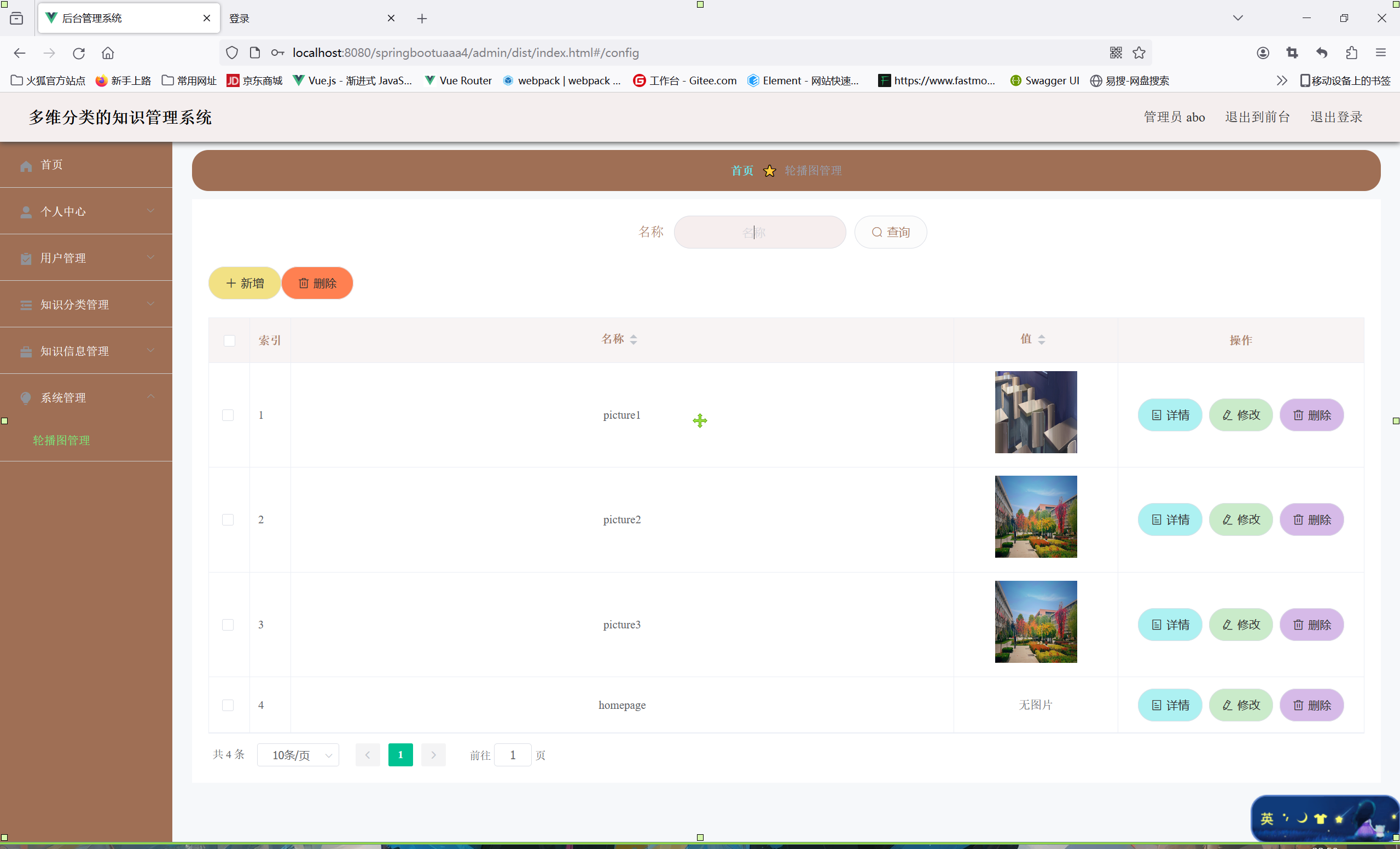Image resolution: width=1400 pixels, height=849 pixels.
Task: Click the yellow 新增 button
Action: click(x=245, y=282)
